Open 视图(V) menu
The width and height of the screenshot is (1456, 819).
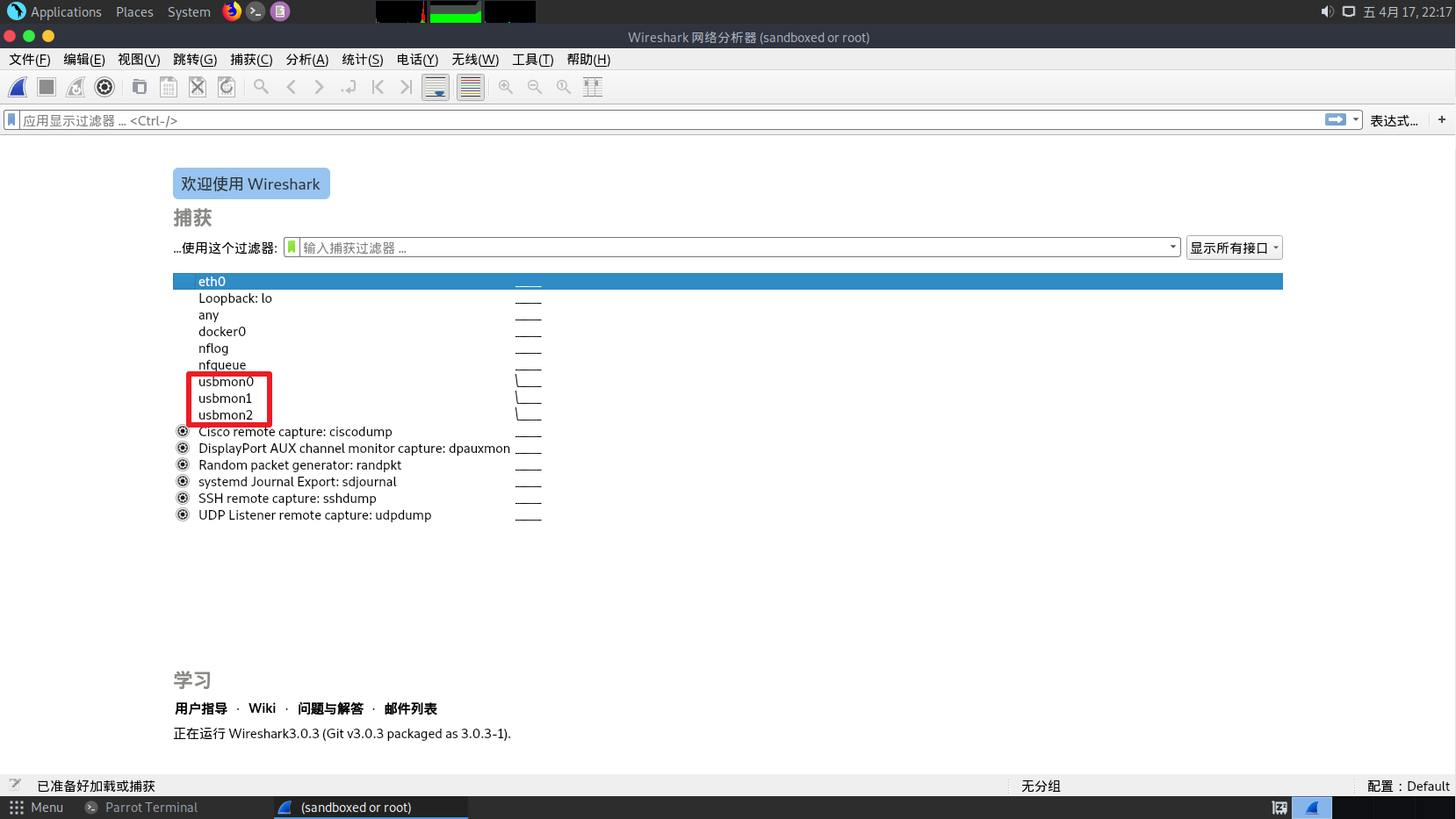click(139, 60)
